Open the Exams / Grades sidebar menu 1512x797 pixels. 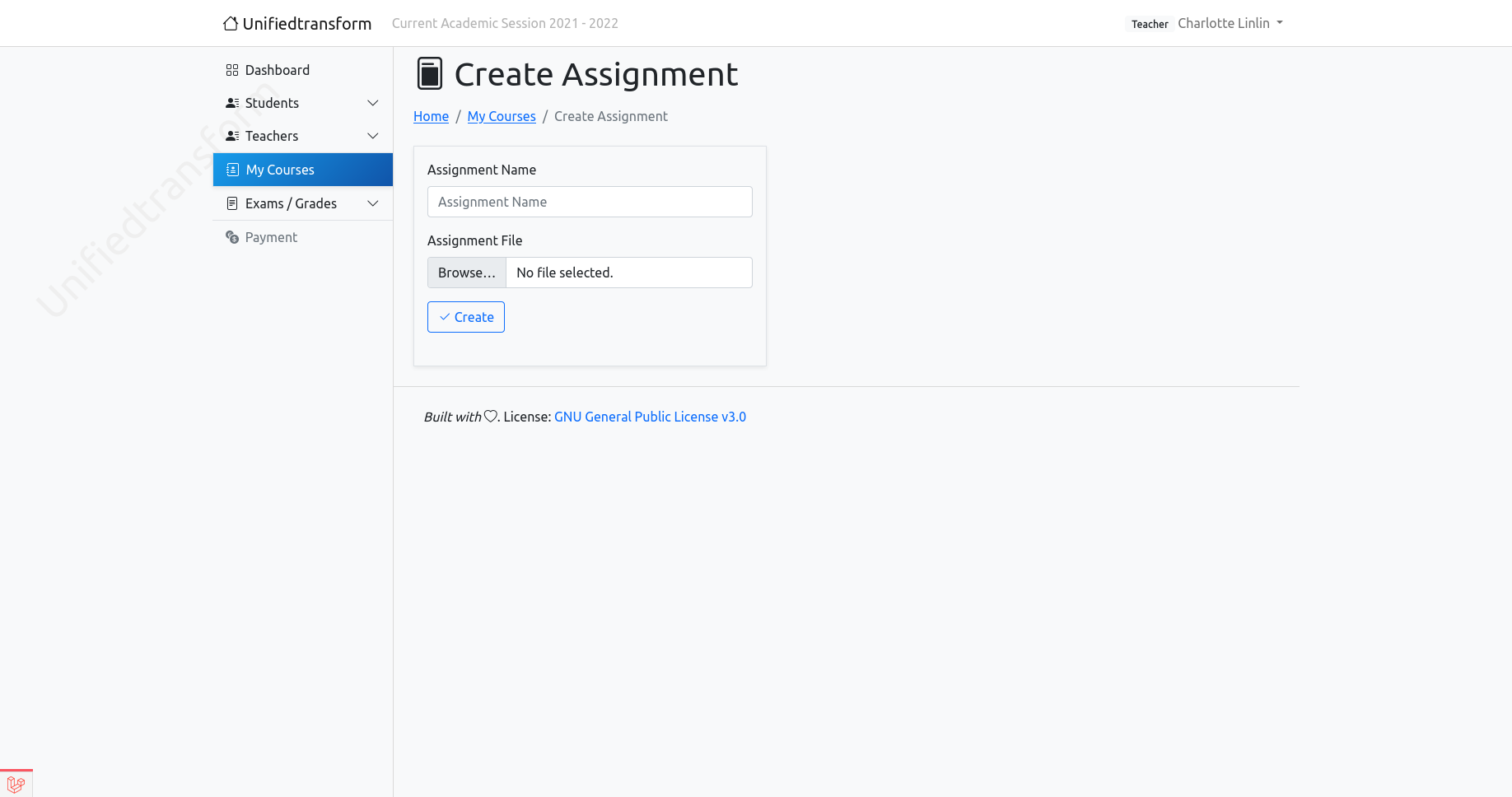tap(303, 203)
